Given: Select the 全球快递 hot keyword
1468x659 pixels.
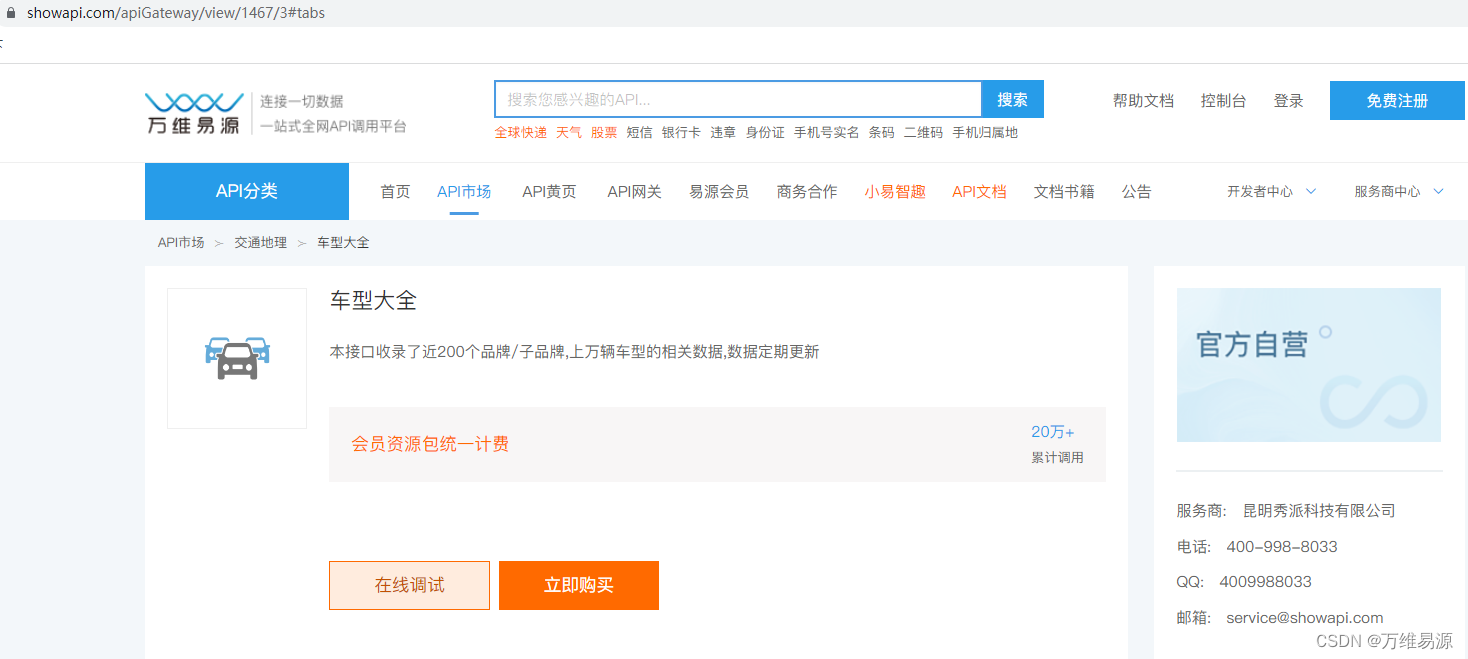Looking at the screenshot, I should [x=521, y=132].
